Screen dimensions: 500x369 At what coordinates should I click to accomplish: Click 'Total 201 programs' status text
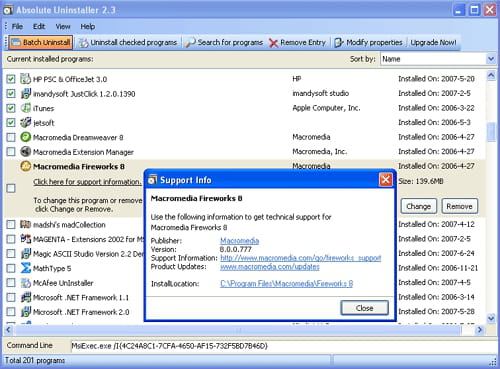point(35,360)
